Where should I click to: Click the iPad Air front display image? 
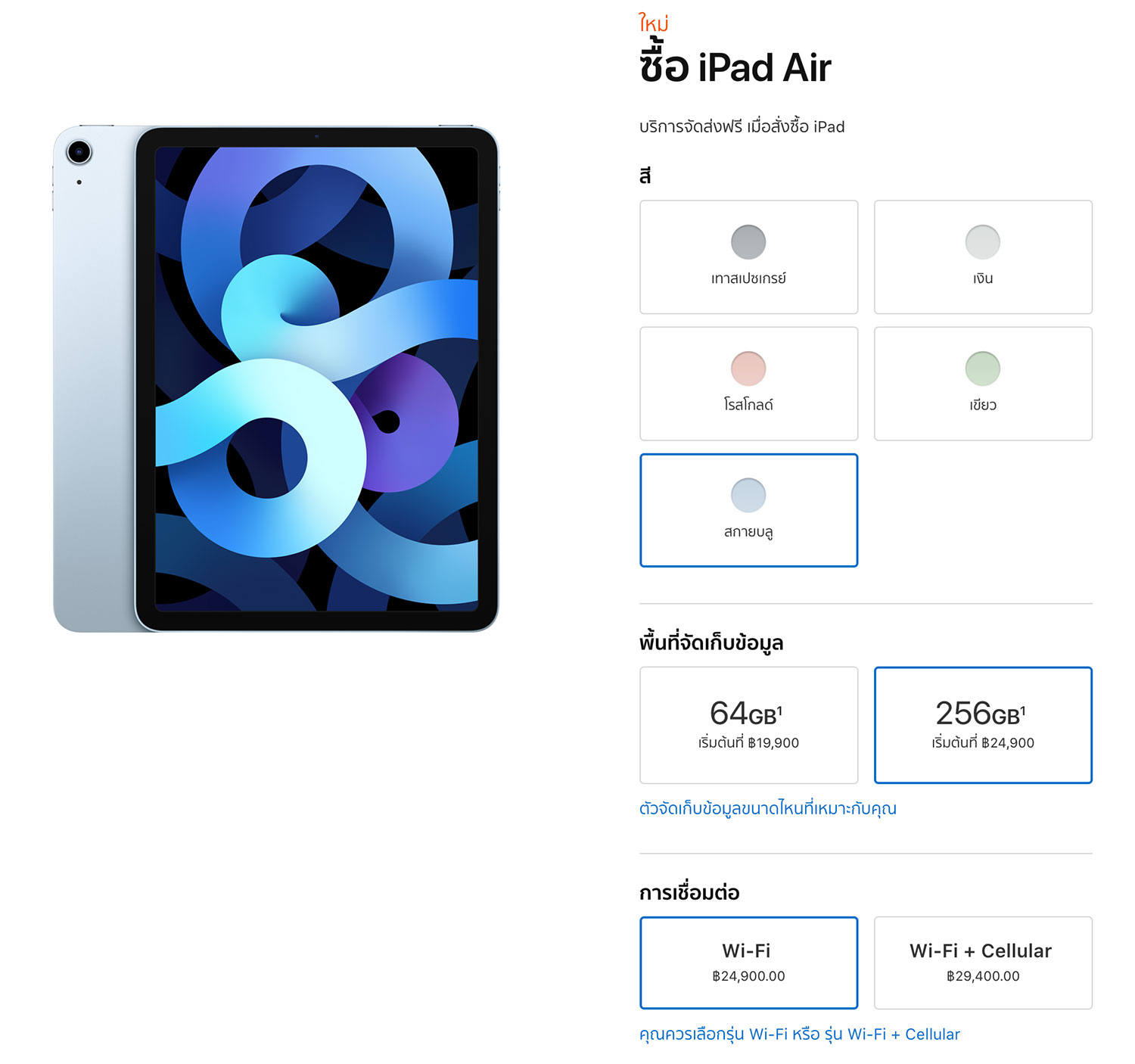pyautogui.click(x=316, y=378)
